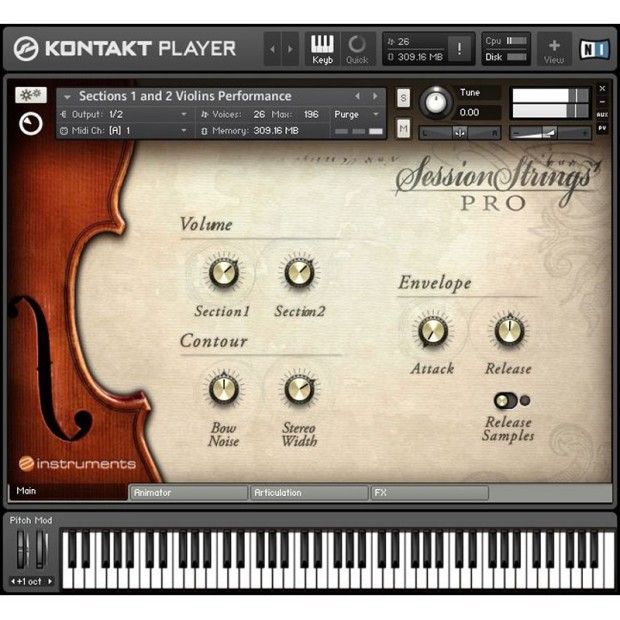The height and width of the screenshot is (620, 620).
Task: Click the e-instruments logo
Action: coord(77,463)
